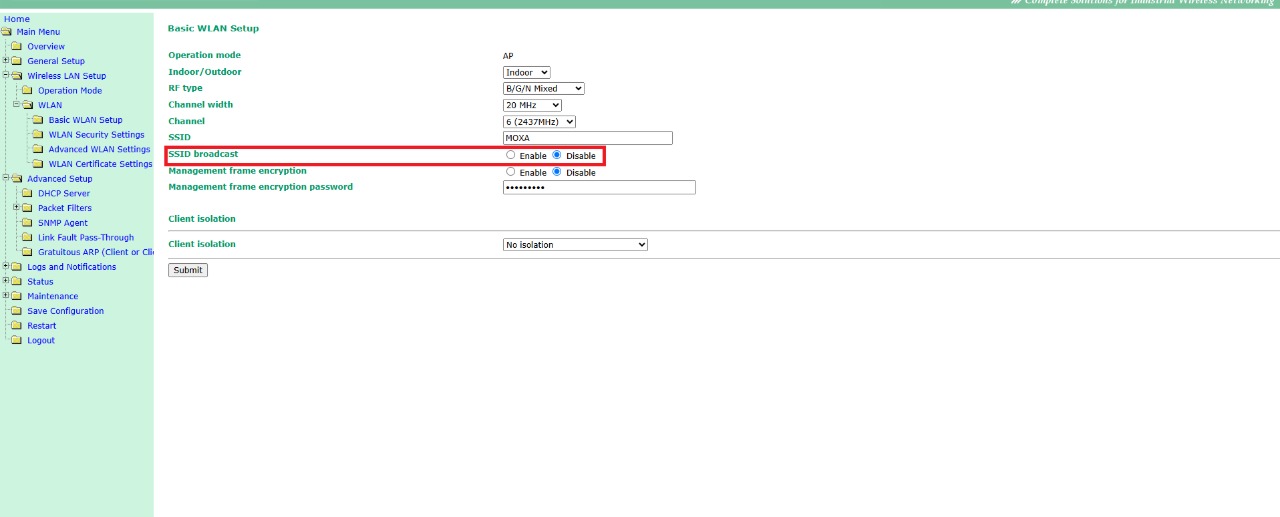1280x517 pixels.
Task: Click the folder icon beside WLAN Security Settings
Action: point(38,135)
